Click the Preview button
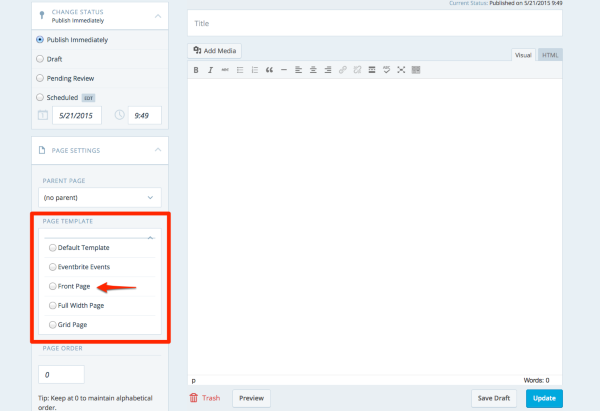 pos(251,398)
